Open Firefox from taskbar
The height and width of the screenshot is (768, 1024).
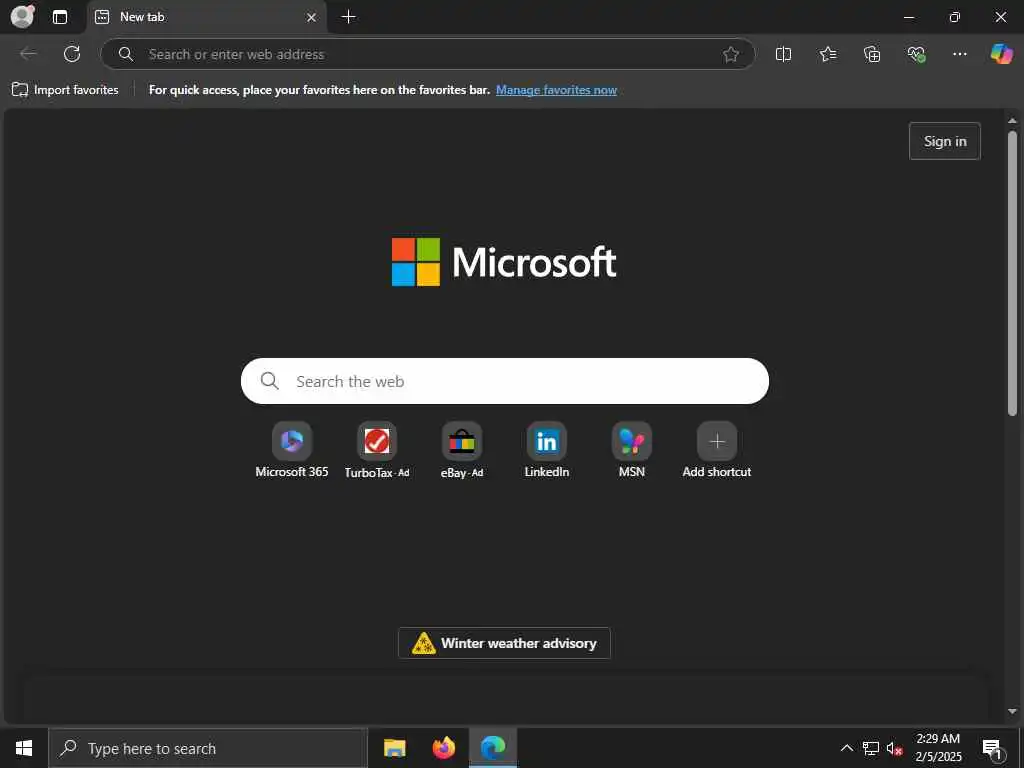coord(443,748)
